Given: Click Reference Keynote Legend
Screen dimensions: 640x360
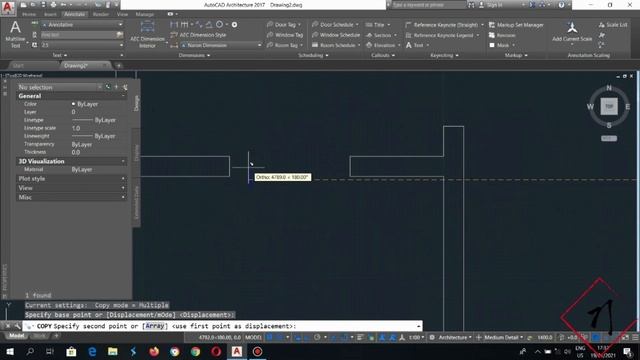Looking at the screenshot, I should [442, 35].
